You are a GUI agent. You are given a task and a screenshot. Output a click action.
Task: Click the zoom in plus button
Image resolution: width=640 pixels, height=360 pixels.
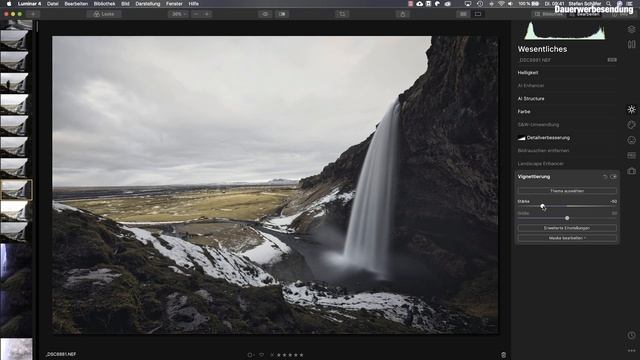pyautogui.click(x=207, y=14)
